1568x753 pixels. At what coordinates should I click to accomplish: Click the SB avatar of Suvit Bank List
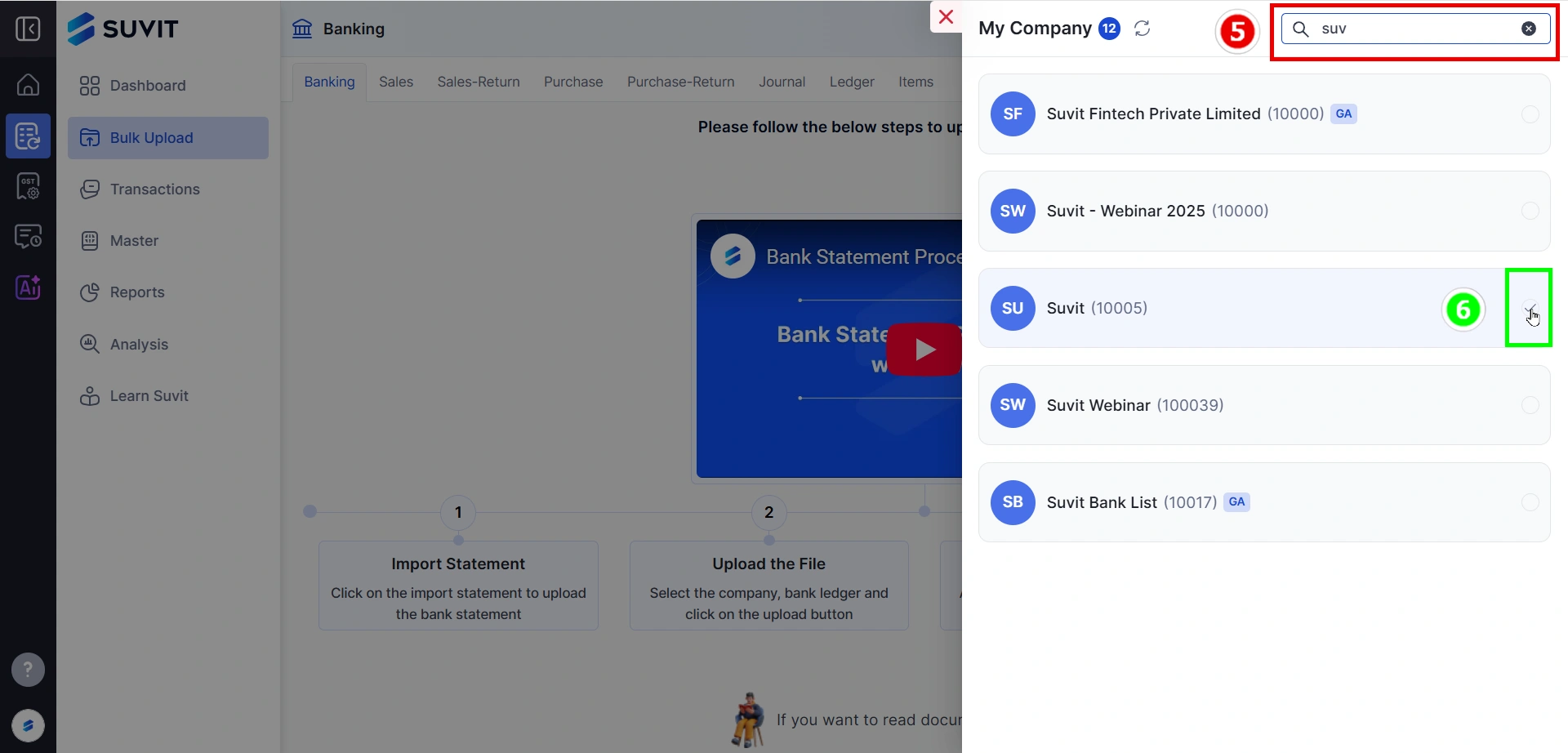click(1013, 502)
